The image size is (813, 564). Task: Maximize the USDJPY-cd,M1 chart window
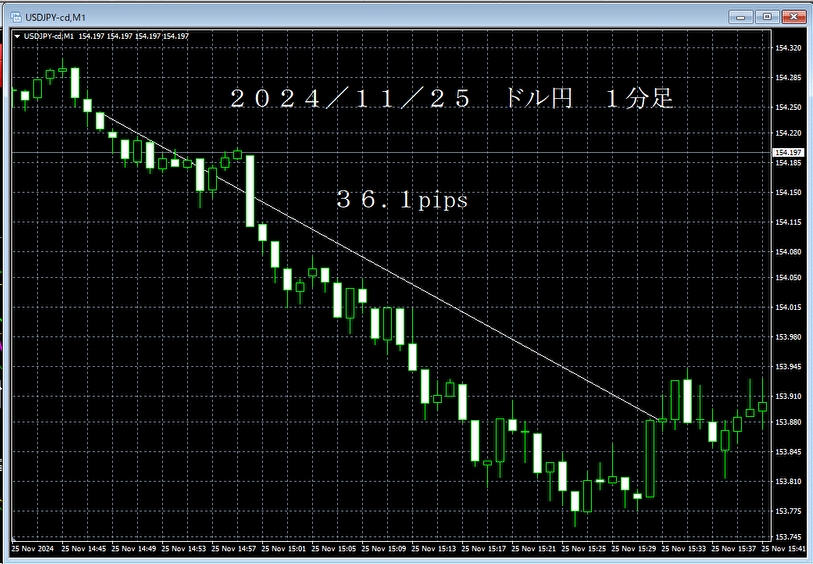click(x=767, y=17)
